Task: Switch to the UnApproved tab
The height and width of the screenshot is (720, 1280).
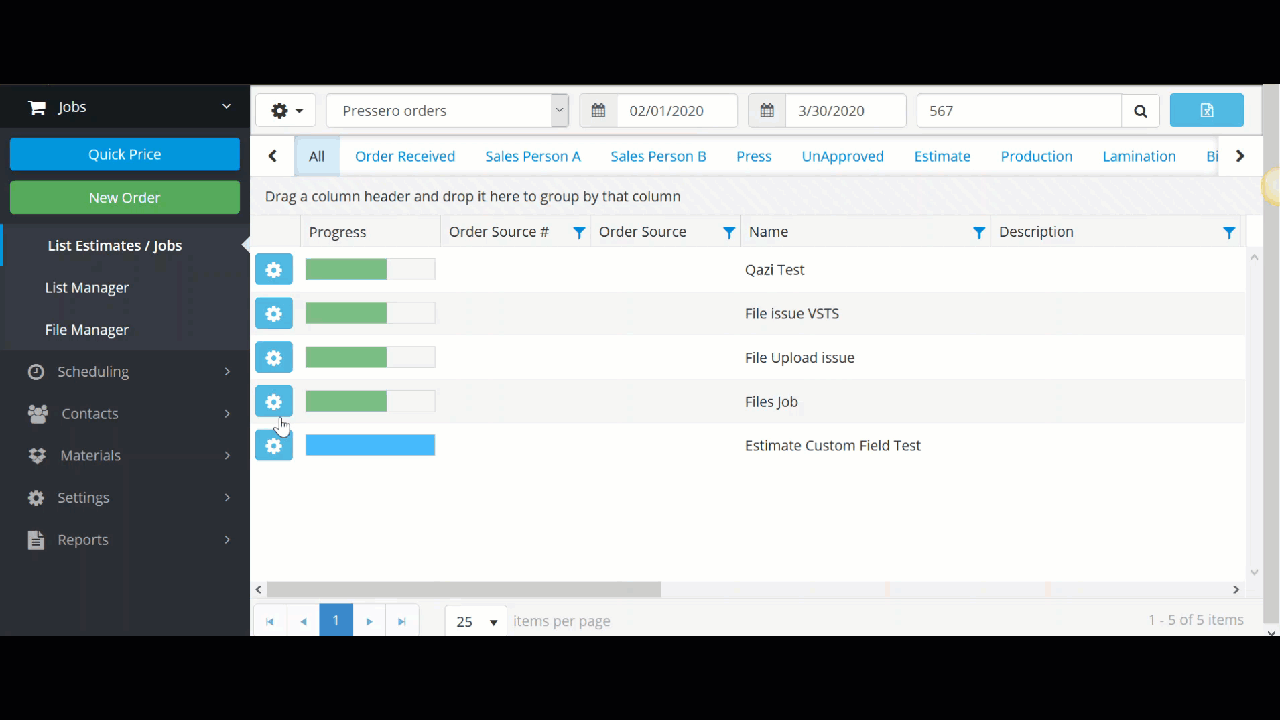Action: click(x=843, y=156)
